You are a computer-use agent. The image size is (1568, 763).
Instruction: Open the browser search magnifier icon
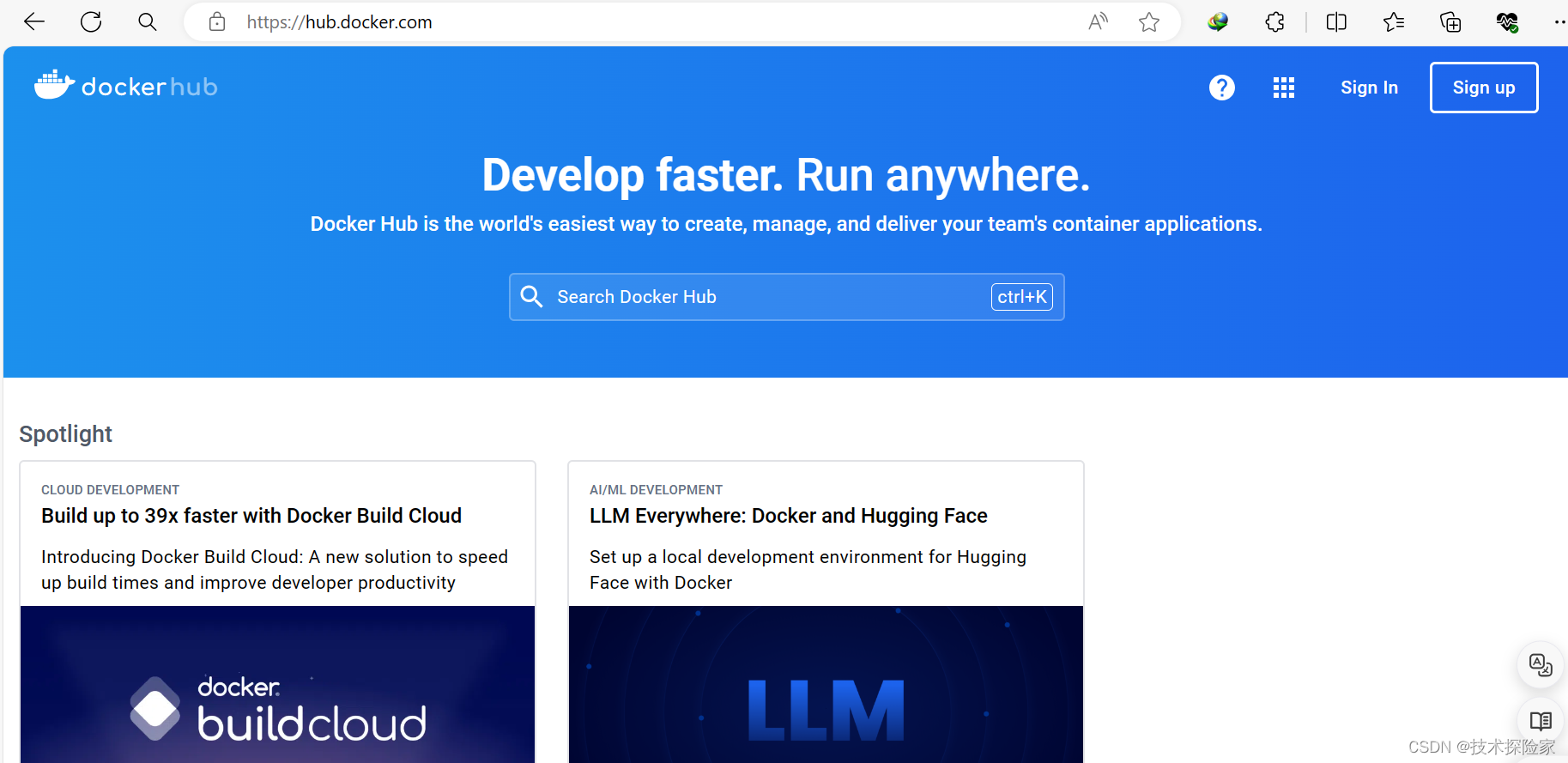click(148, 21)
